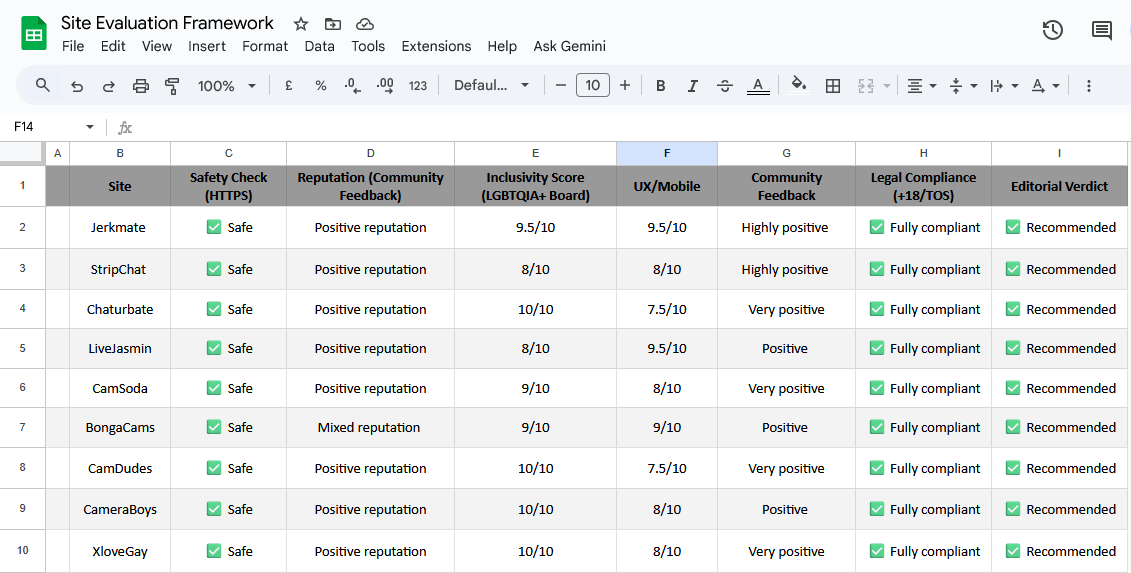Open the fill color picker
The image size is (1131, 573).
pyautogui.click(x=798, y=84)
